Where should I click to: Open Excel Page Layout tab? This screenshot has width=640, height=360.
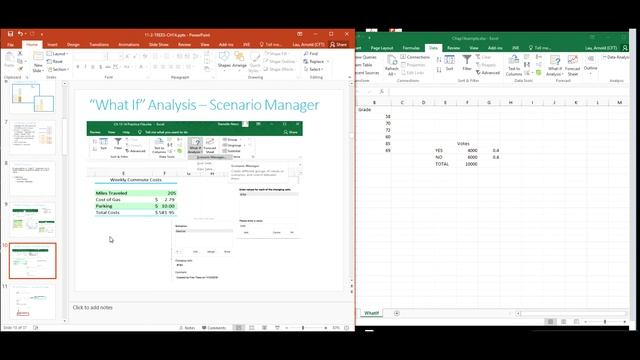382,48
